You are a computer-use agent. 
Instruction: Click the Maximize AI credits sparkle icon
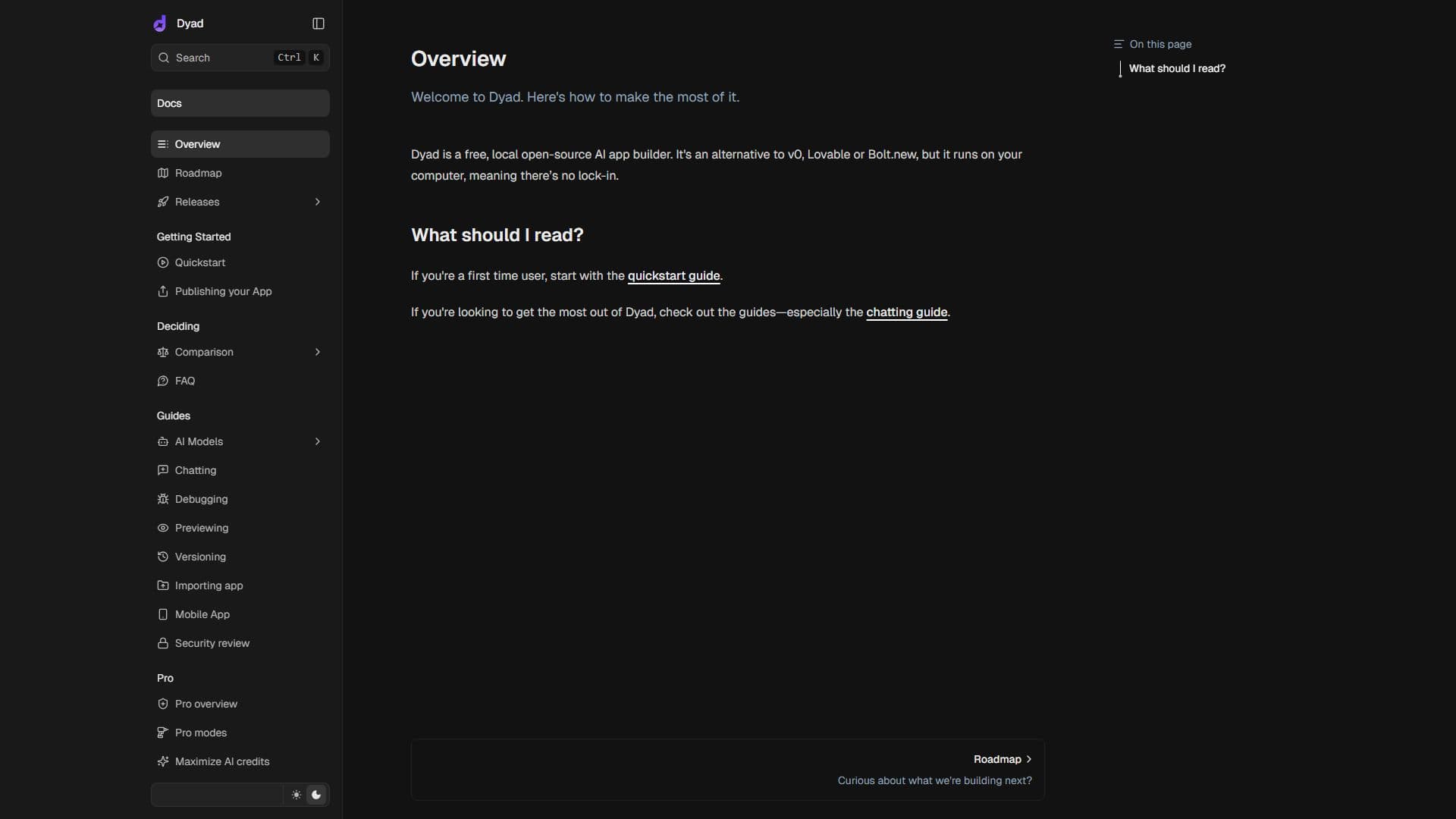coord(163,761)
